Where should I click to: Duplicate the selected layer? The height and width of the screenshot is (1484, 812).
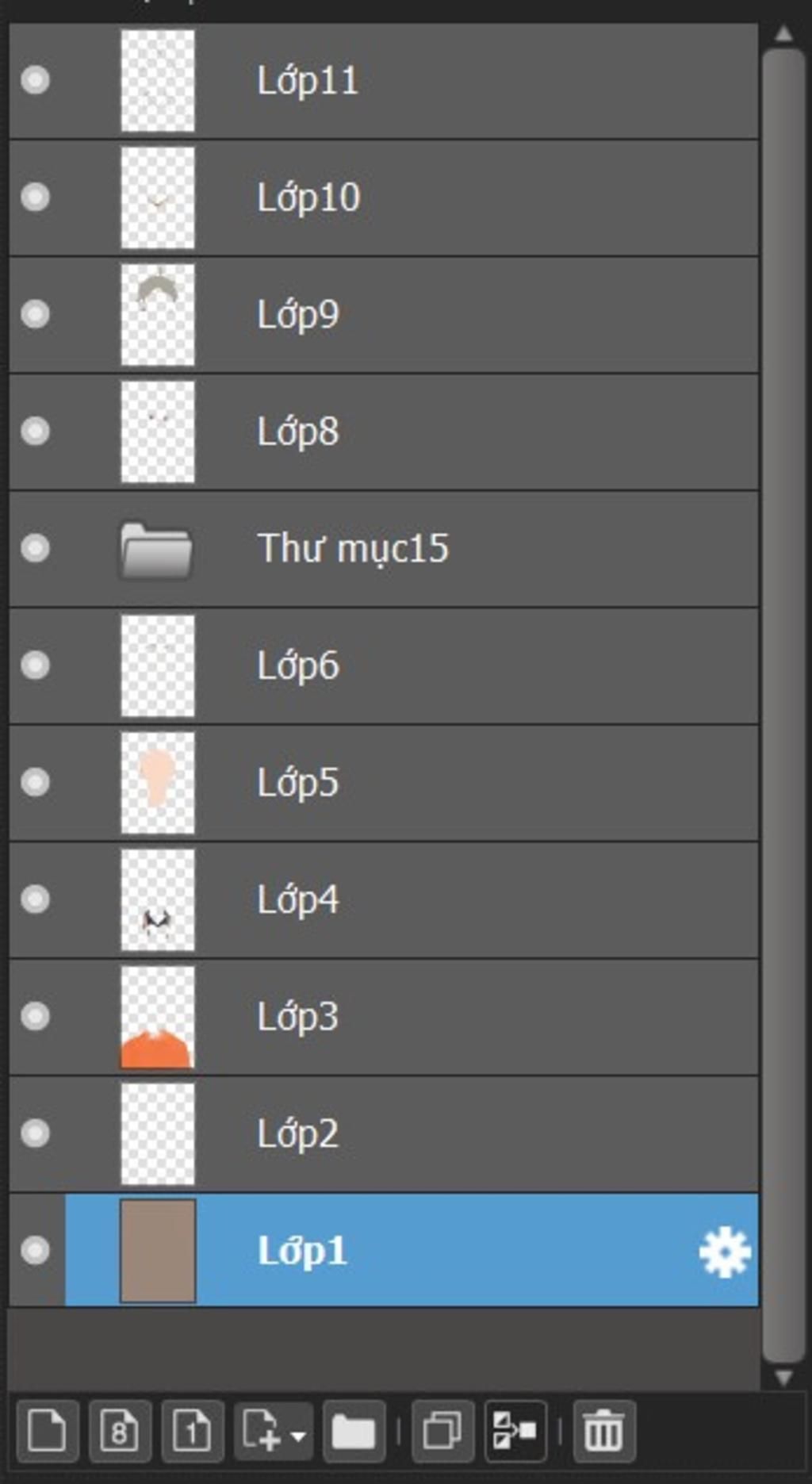click(443, 1432)
